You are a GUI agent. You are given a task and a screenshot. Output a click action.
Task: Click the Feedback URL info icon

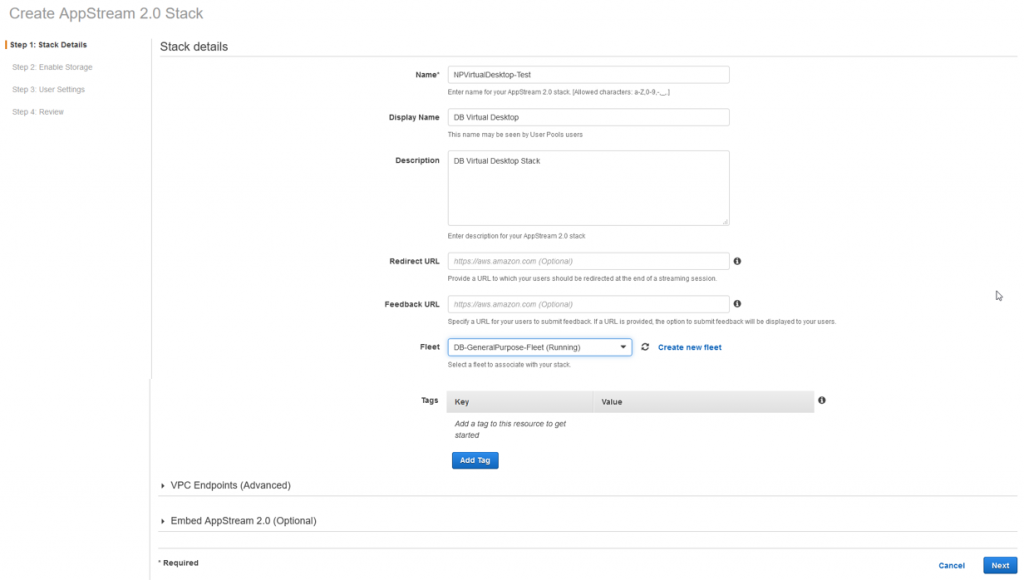pyautogui.click(x=737, y=304)
